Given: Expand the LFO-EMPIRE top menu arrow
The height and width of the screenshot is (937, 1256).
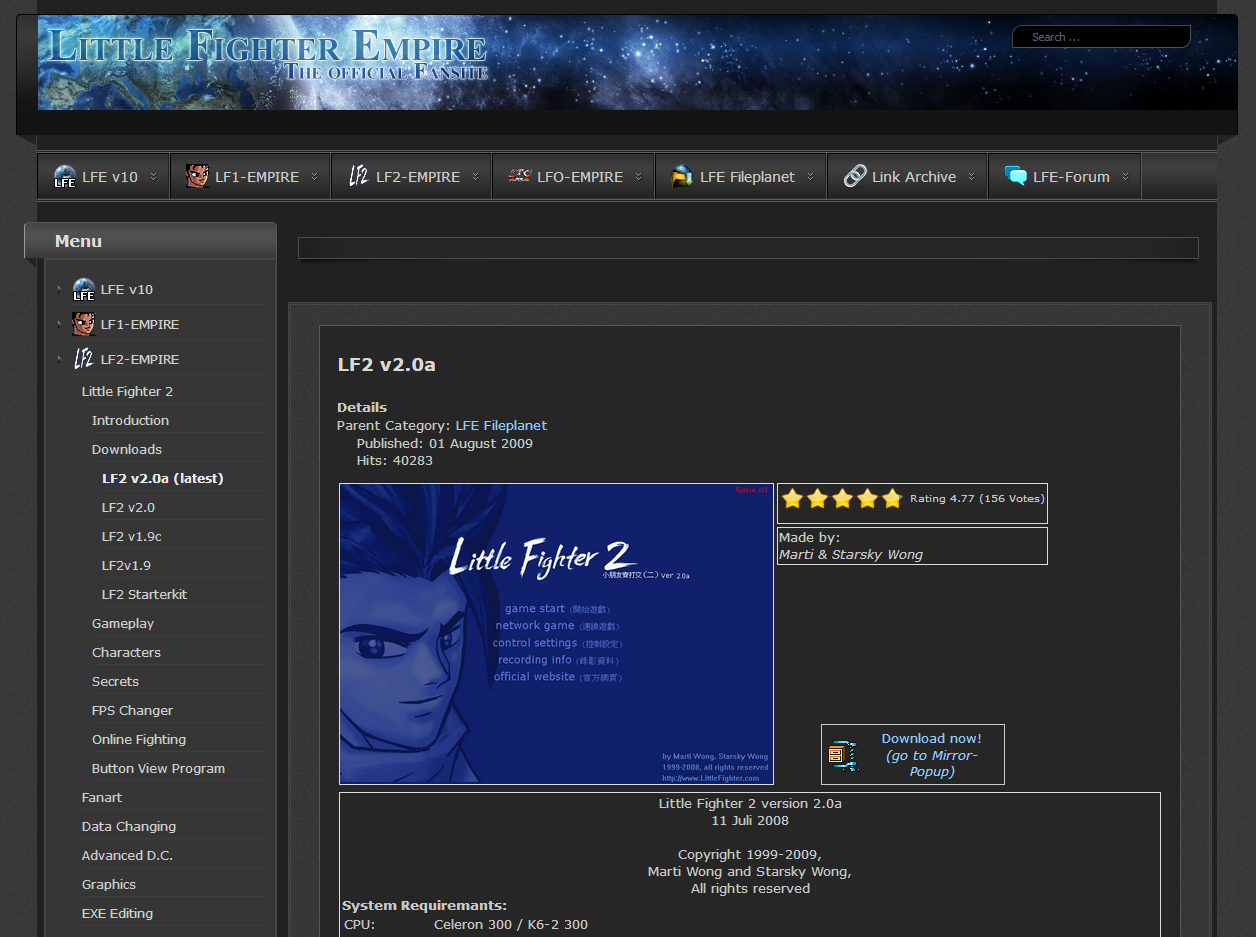Looking at the screenshot, I should [638, 177].
